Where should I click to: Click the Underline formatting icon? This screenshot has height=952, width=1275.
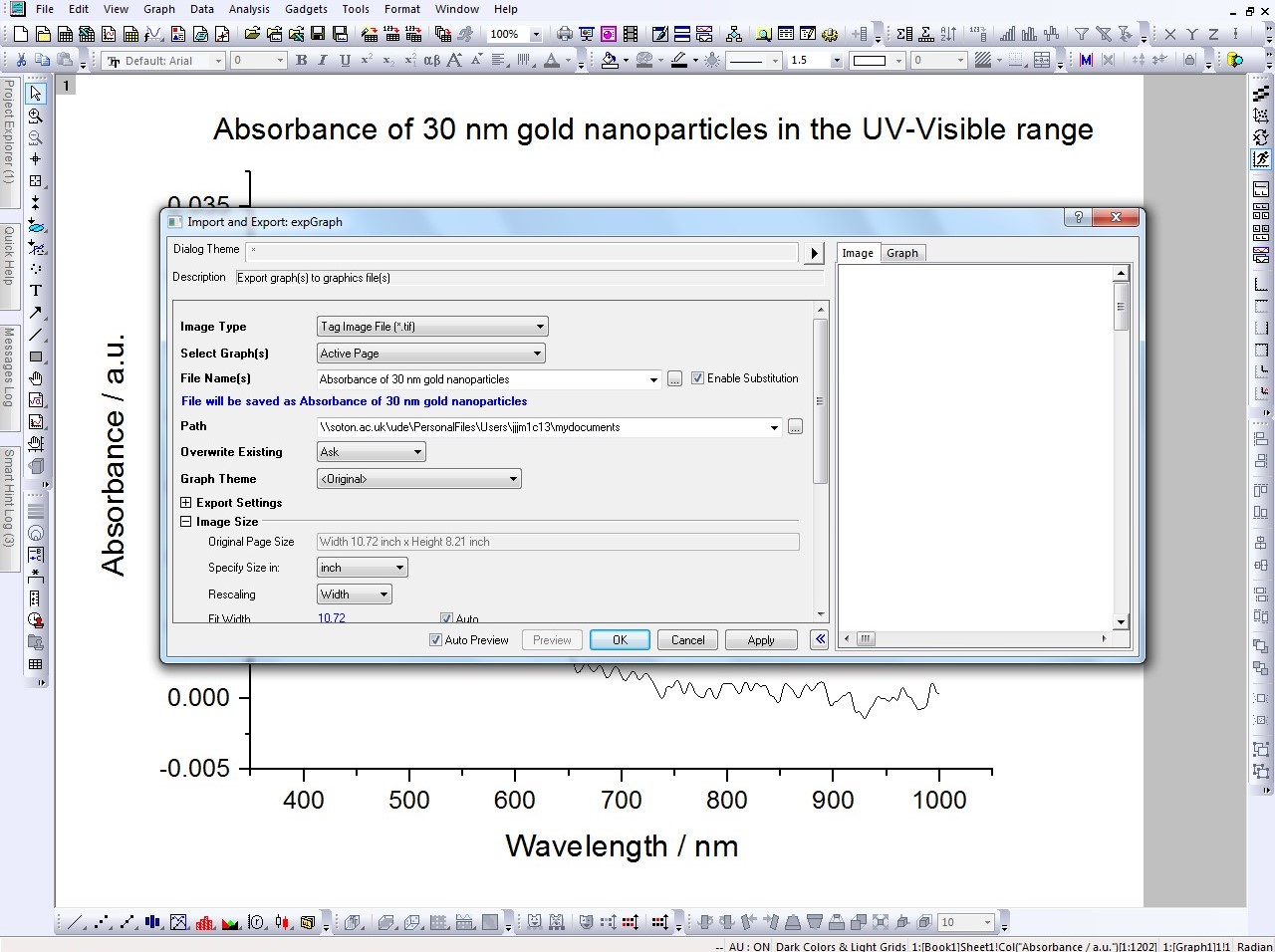click(345, 61)
